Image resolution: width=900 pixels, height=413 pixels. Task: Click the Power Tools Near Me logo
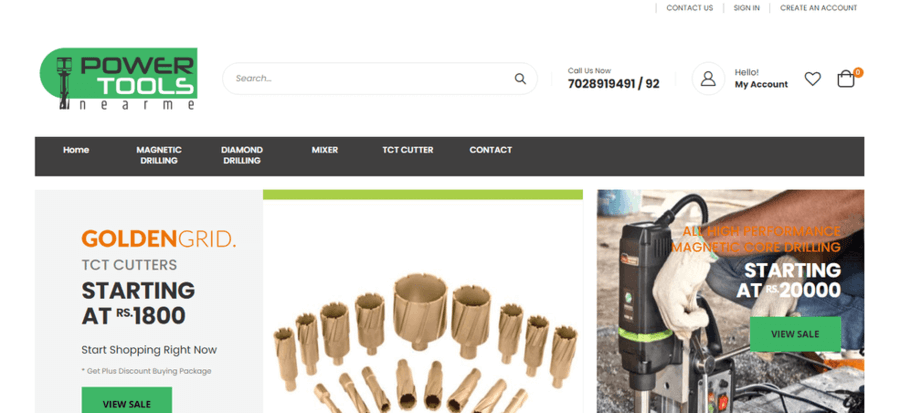(x=118, y=79)
